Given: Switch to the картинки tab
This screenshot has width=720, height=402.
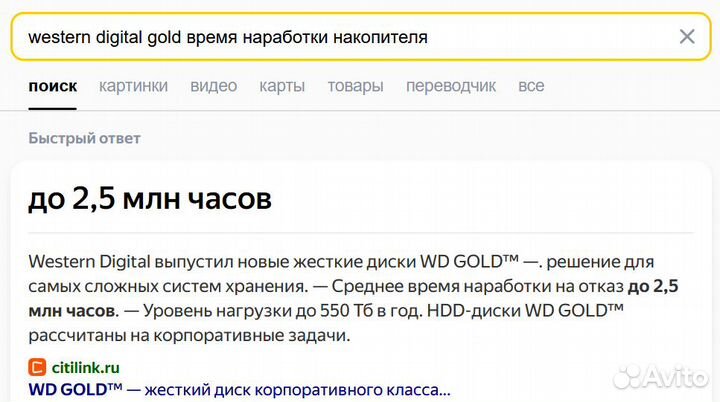Looking at the screenshot, I should click(x=134, y=86).
